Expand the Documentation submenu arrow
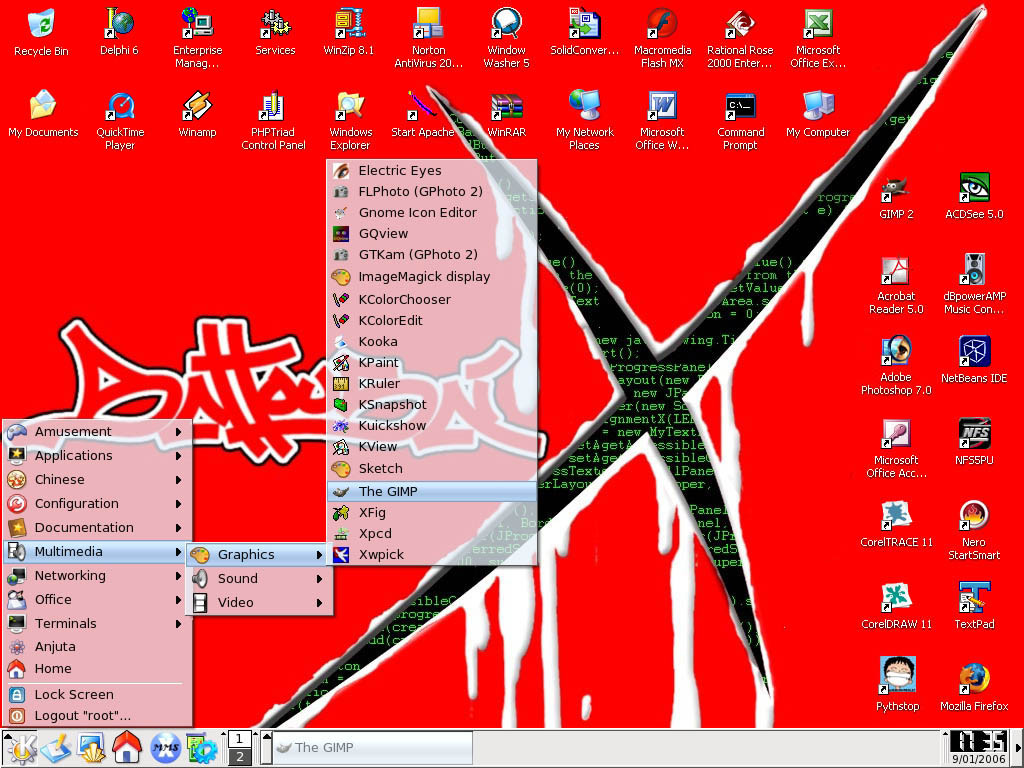 [178, 528]
